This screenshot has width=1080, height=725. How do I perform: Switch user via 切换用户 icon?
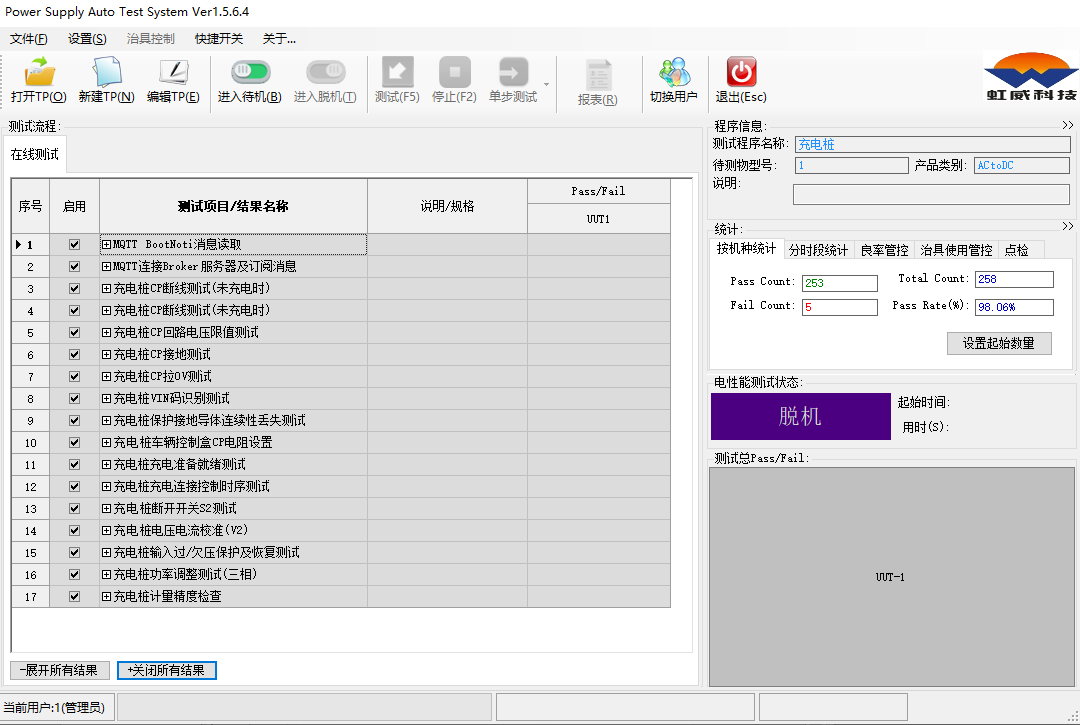tap(674, 80)
